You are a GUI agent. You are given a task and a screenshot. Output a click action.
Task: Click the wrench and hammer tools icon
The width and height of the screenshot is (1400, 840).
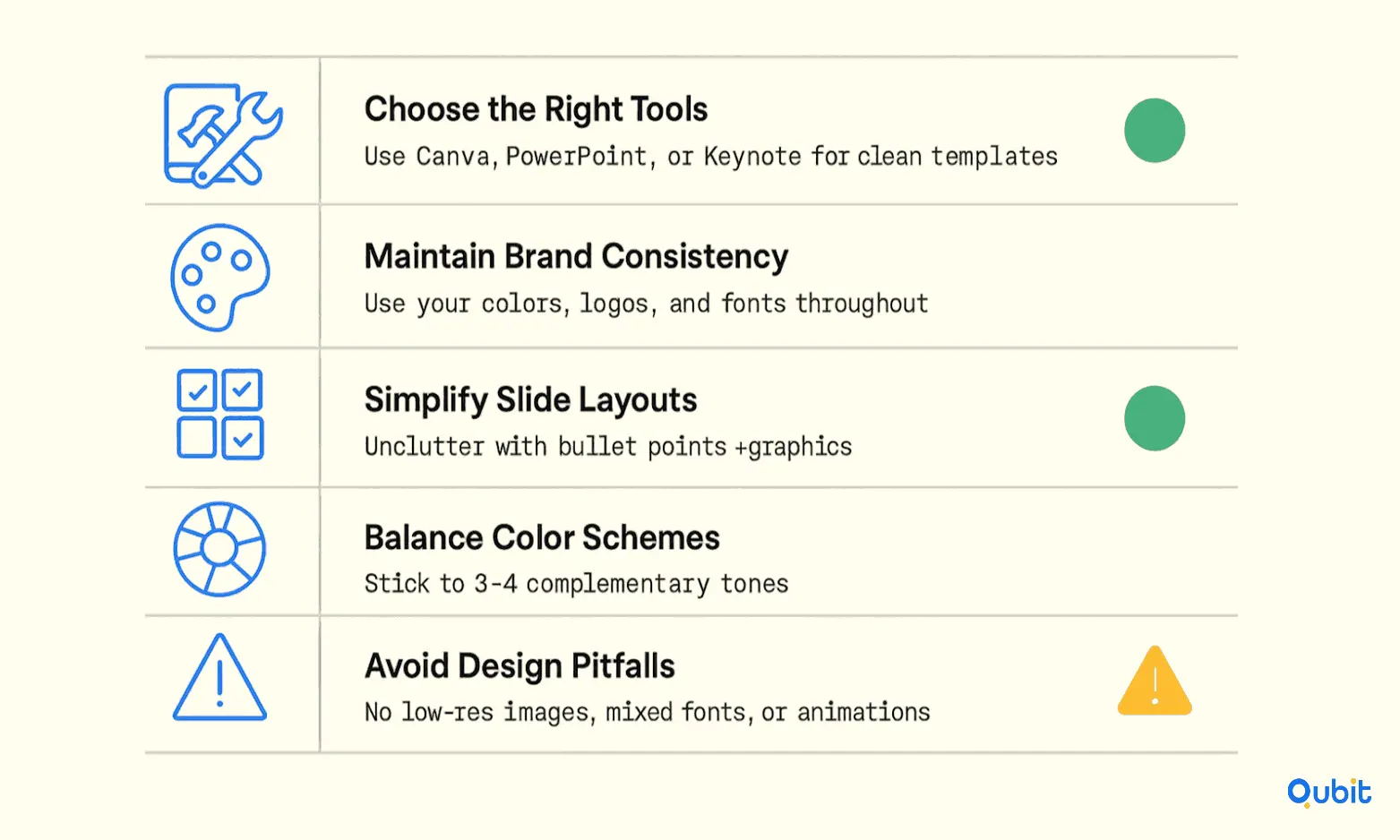coord(223,135)
